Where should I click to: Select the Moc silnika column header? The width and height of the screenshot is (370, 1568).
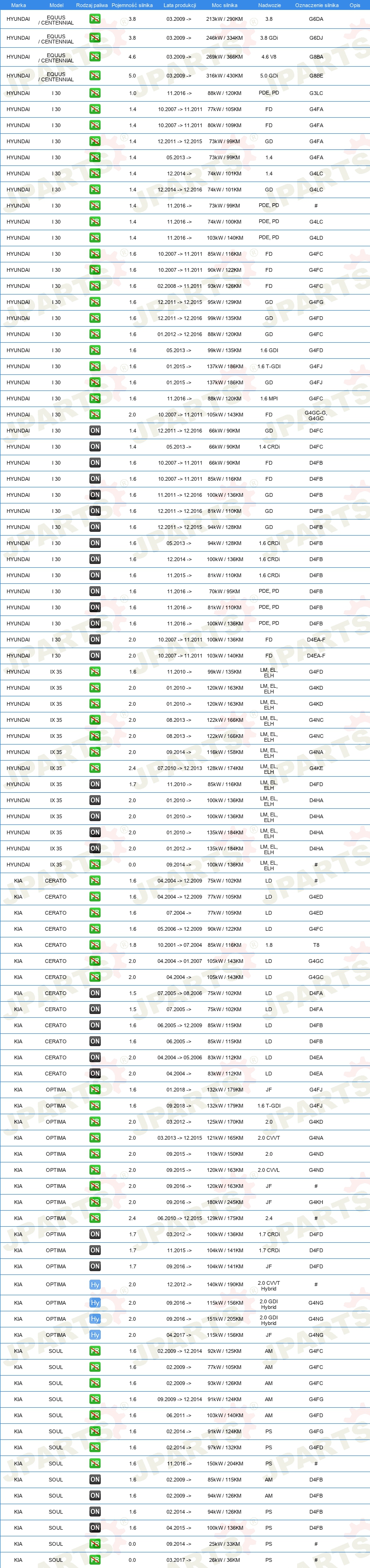point(224,5)
